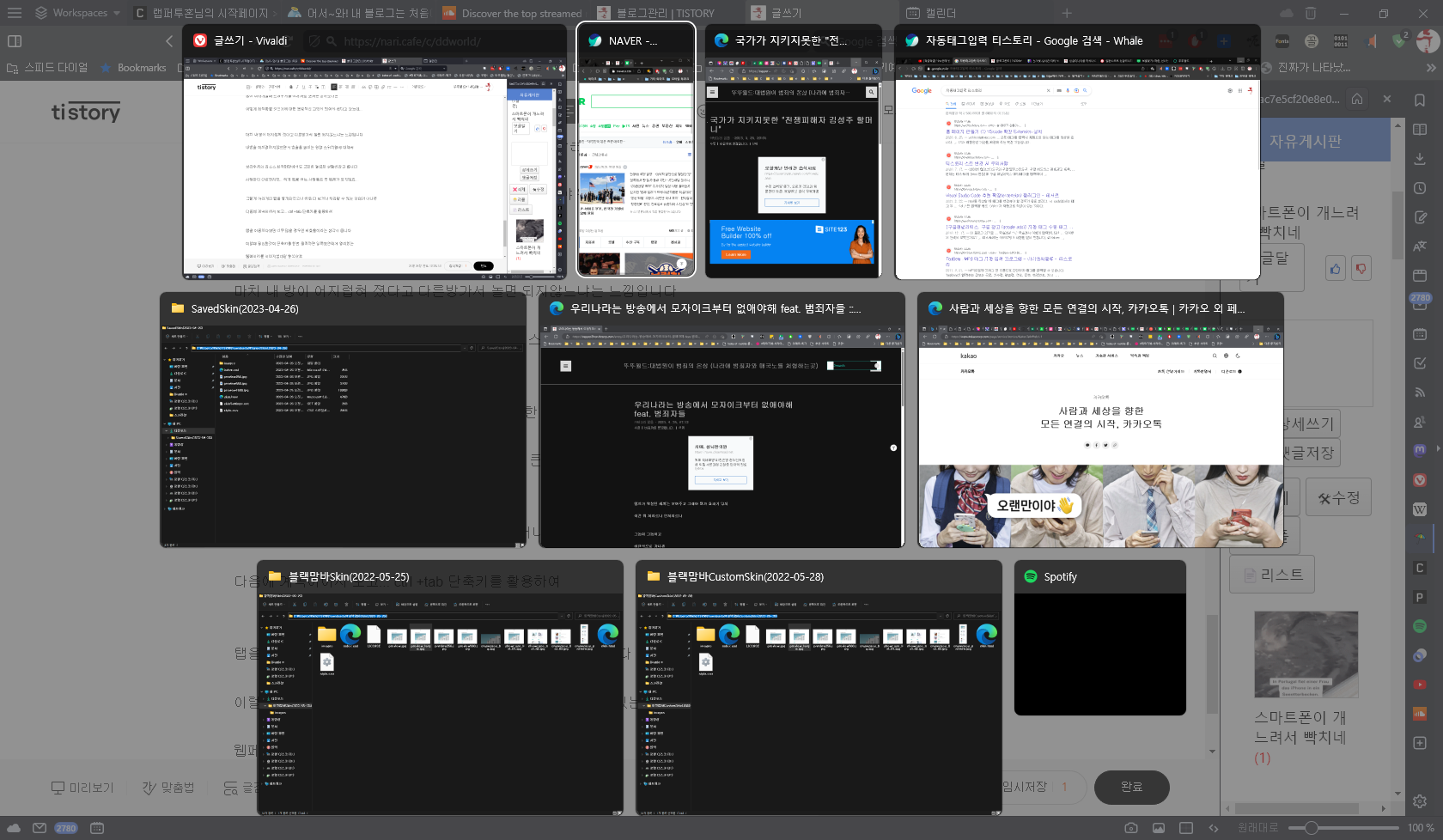Switch to 국가가 지키지못한 Edge window
Screen dimensions: 1443x840
tap(793, 152)
